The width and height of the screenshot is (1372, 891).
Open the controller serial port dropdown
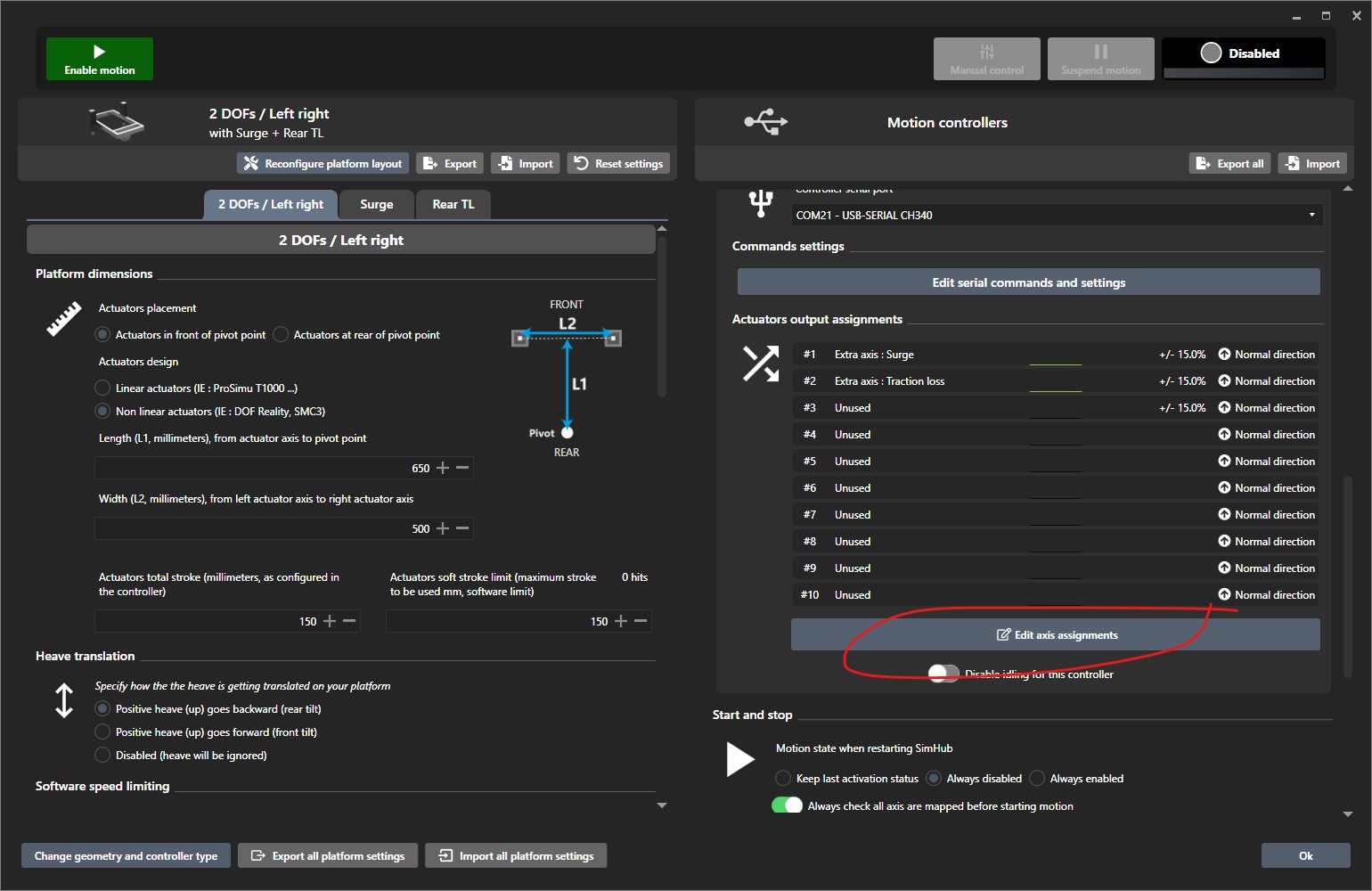tap(1057, 215)
